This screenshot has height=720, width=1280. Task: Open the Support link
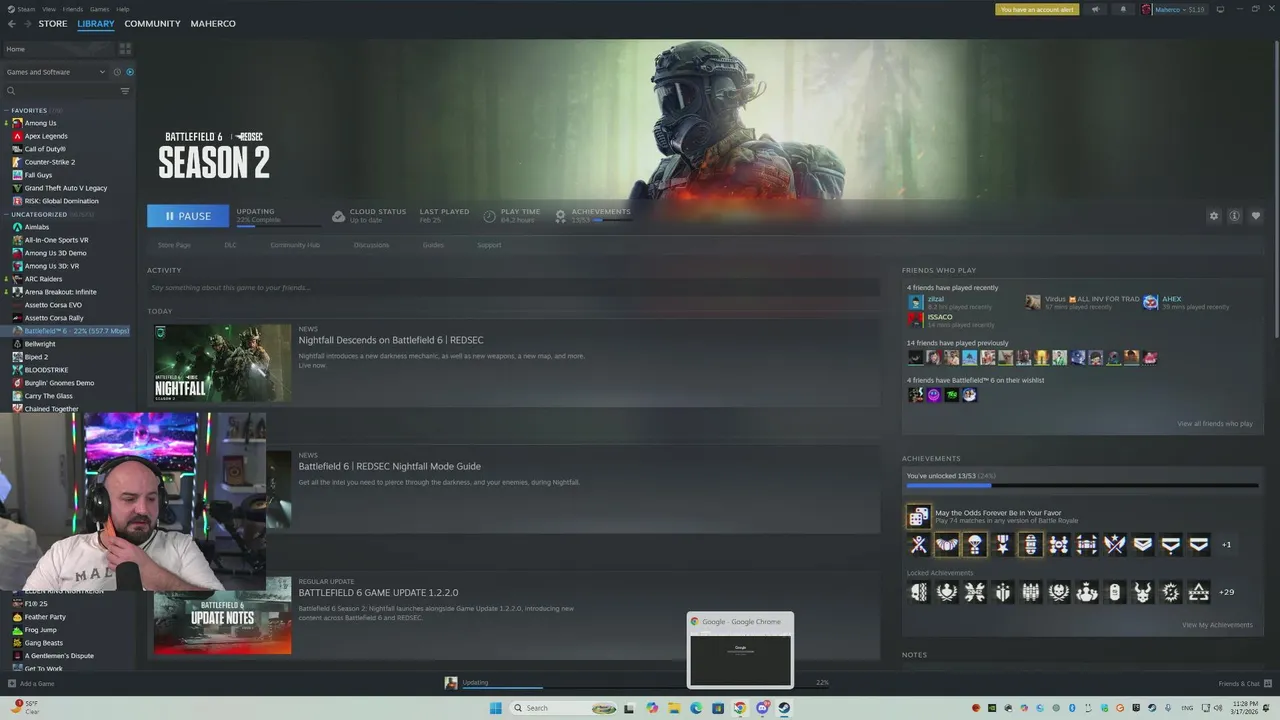(489, 245)
